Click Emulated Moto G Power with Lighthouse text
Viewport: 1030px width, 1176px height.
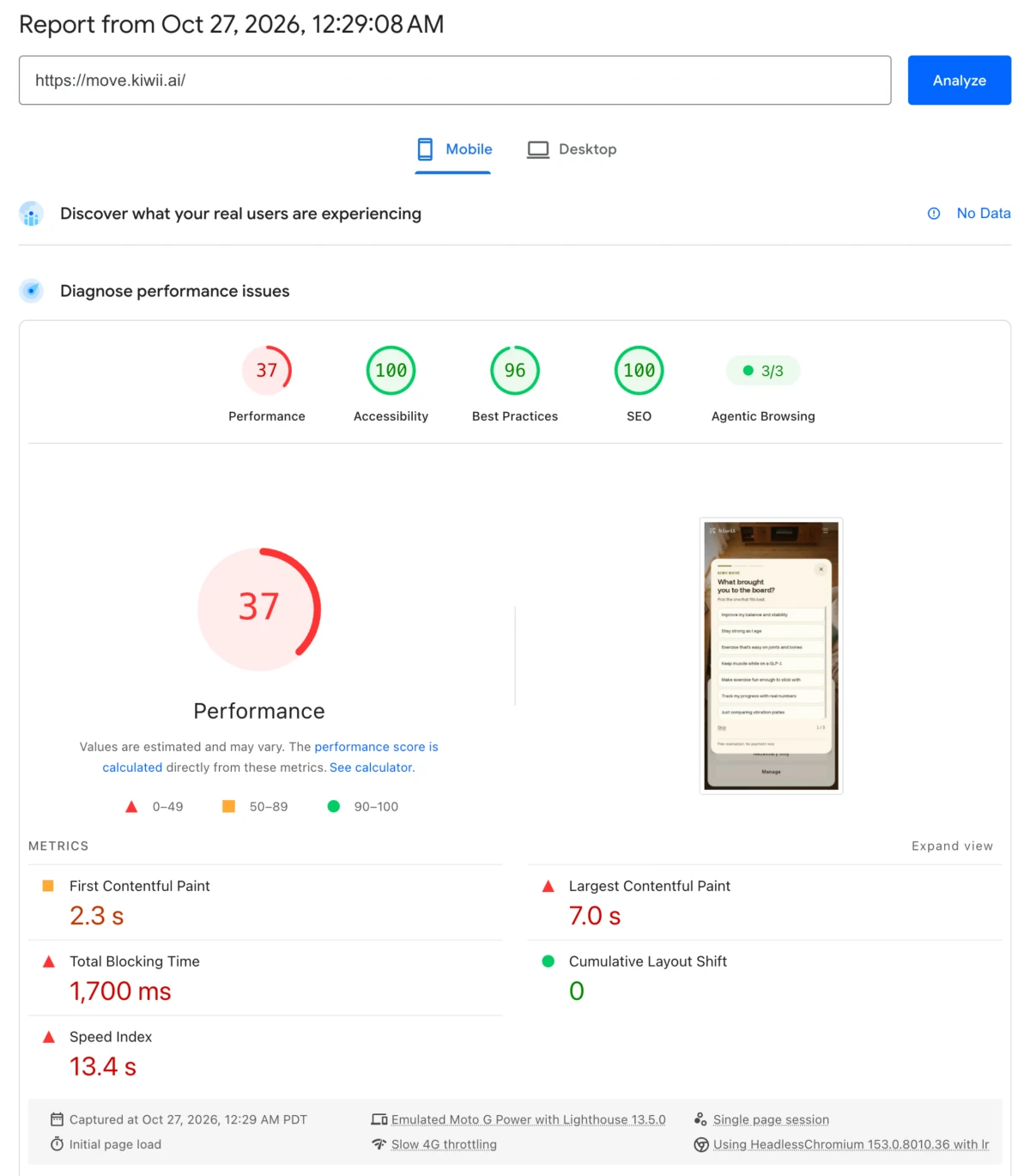[529, 1119]
